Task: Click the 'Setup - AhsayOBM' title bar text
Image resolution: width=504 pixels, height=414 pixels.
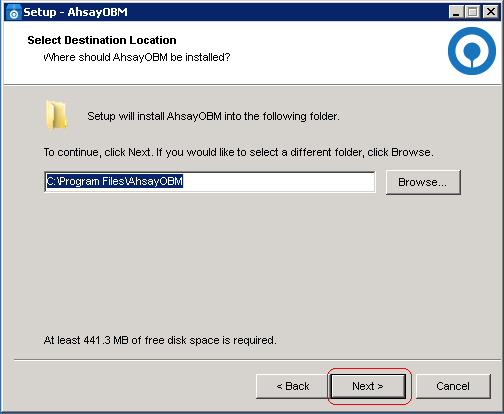Action: click(75, 12)
